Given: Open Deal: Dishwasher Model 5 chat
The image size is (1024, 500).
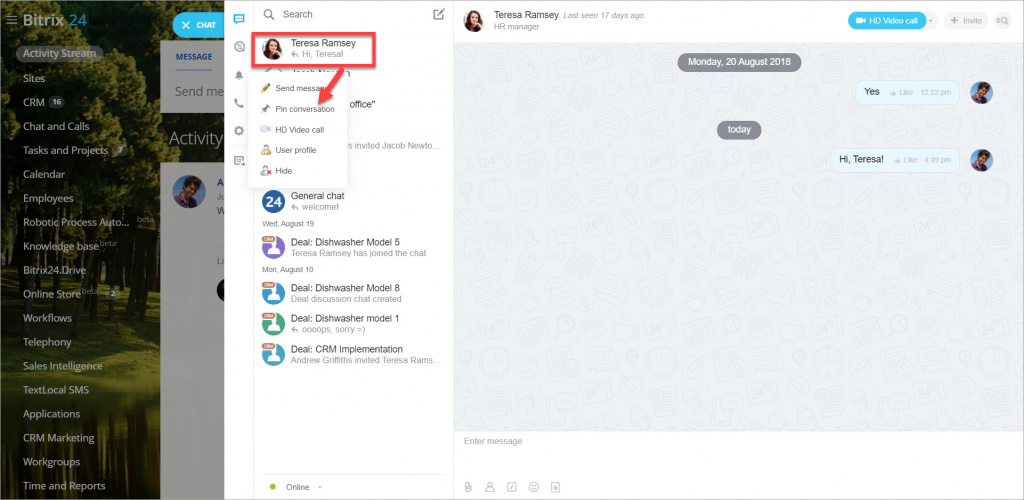Looking at the screenshot, I should pos(353,247).
